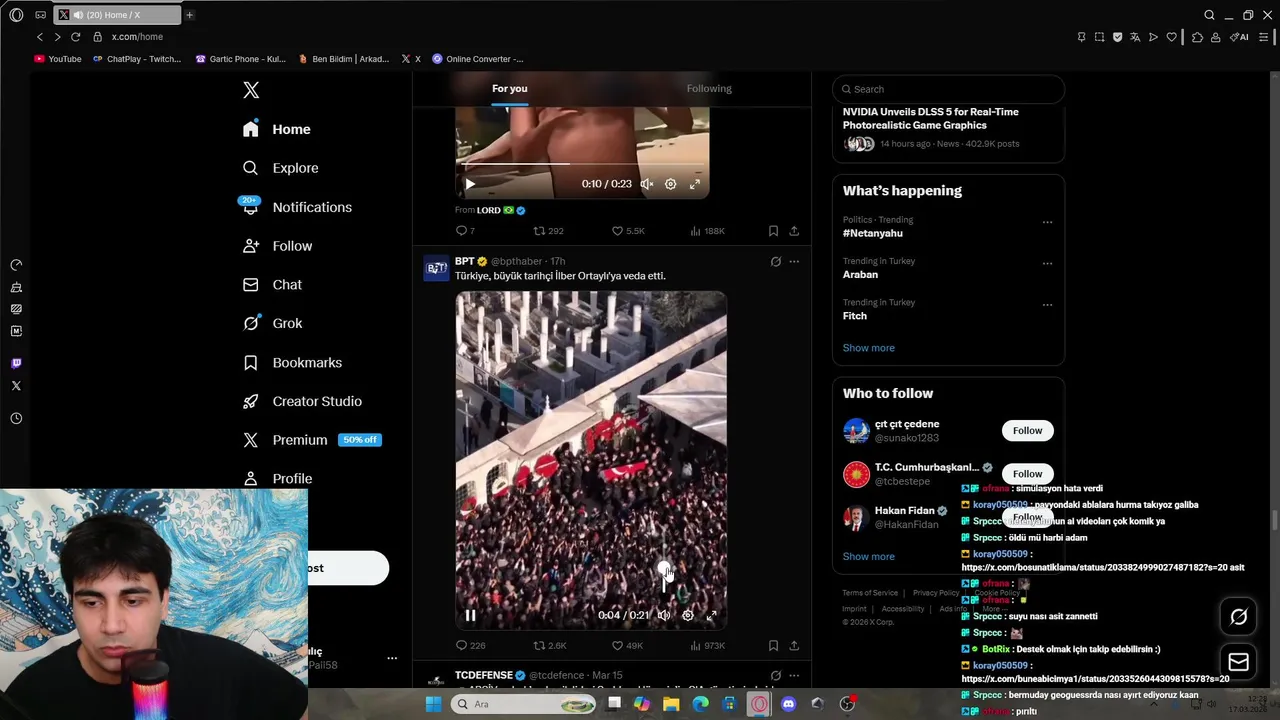
Task: Open more options for #Netanyahu trend
Action: 1047,222
